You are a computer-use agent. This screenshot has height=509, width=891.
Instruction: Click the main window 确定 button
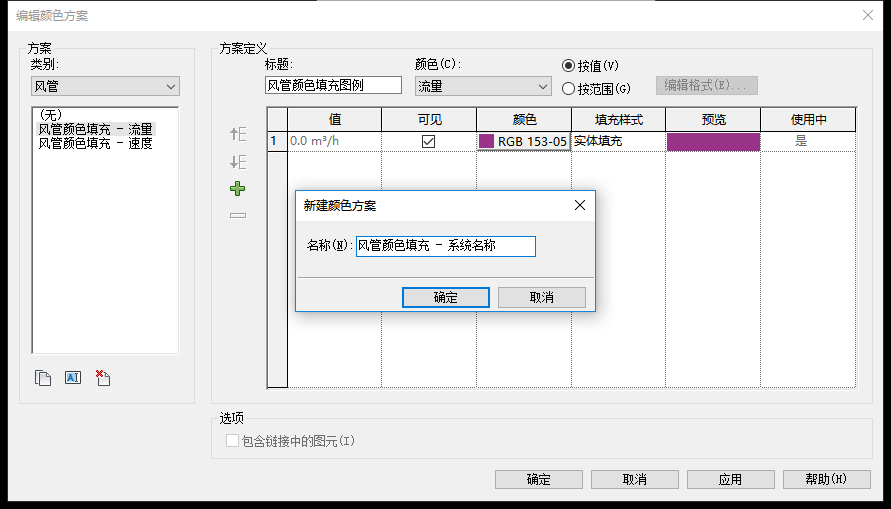(539, 479)
